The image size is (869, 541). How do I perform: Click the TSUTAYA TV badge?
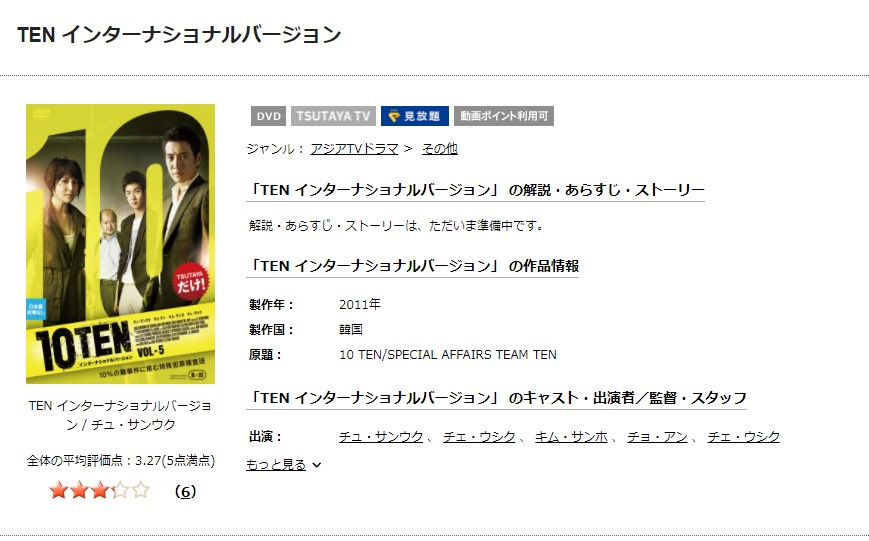click(333, 116)
